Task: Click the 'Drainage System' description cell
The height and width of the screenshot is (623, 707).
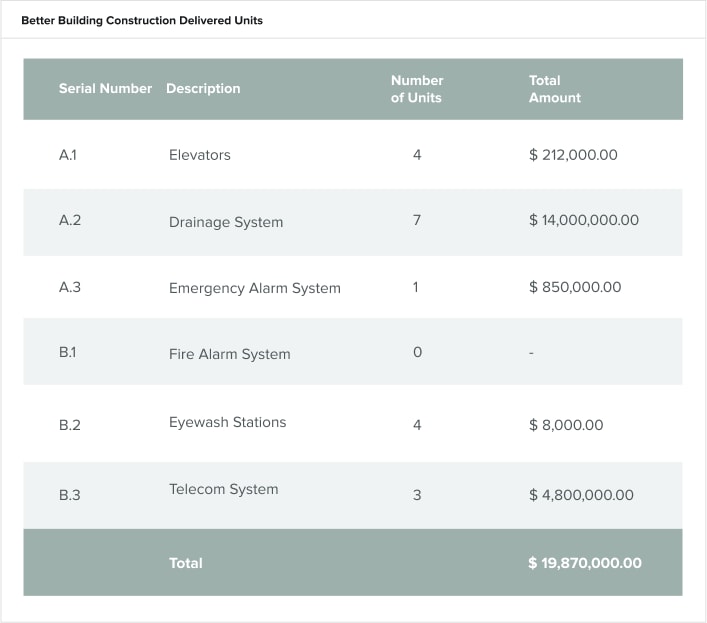Action: [x=226, y=222]
